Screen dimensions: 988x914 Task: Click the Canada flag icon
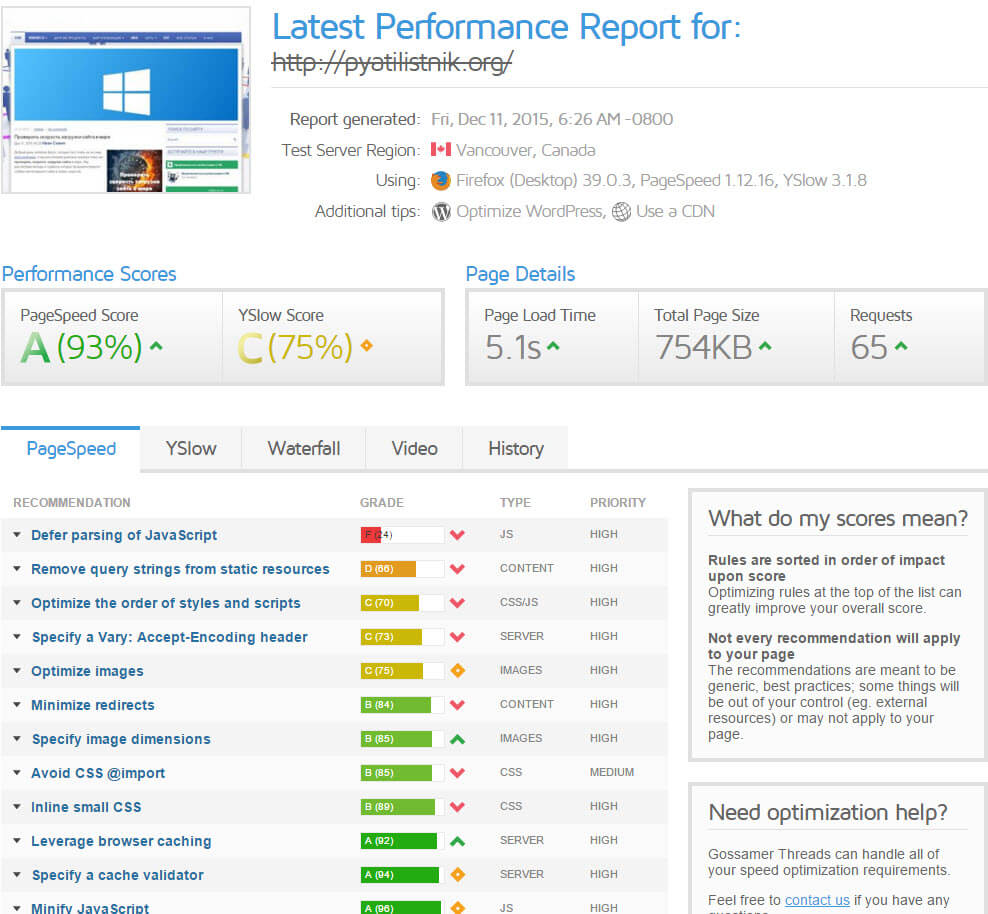click(441, 150)
